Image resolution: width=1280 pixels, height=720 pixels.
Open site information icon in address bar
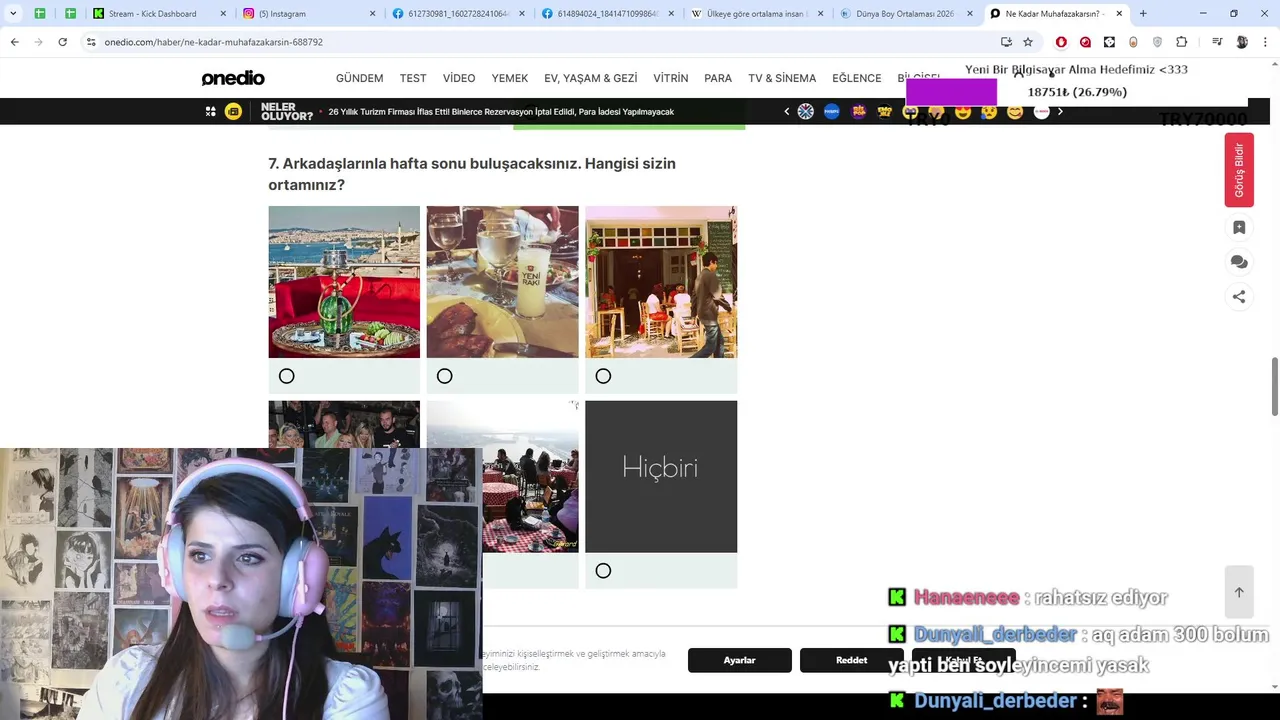pyautogui.click(x=91, y=42)
